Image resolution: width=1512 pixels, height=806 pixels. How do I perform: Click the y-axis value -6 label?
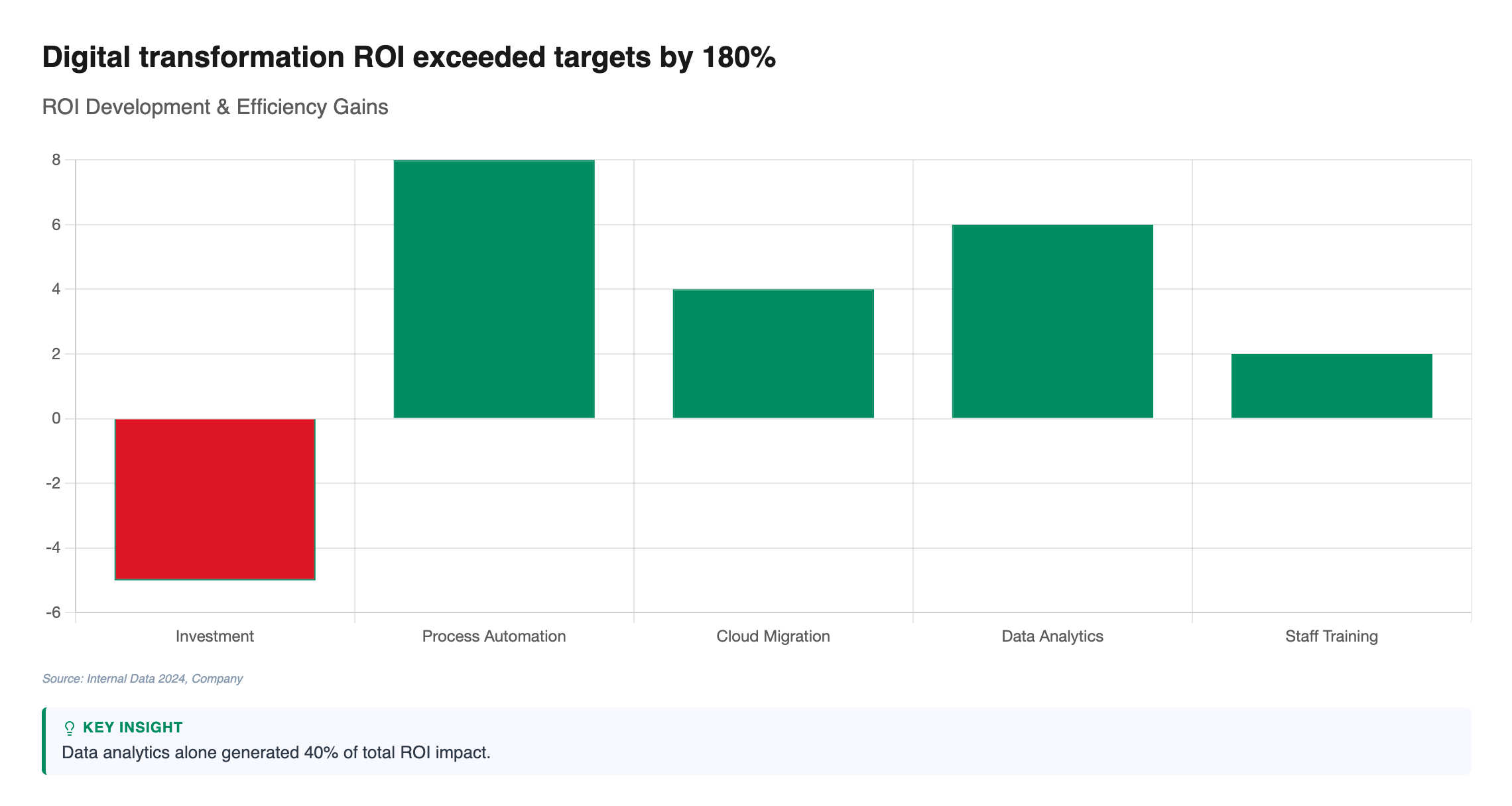[53, 612]
